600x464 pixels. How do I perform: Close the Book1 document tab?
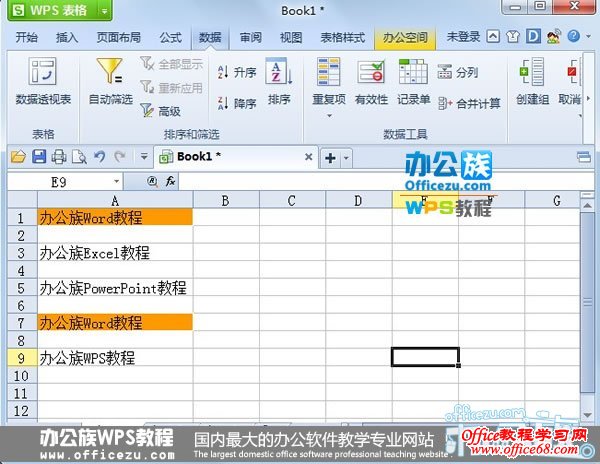(308, 157)
